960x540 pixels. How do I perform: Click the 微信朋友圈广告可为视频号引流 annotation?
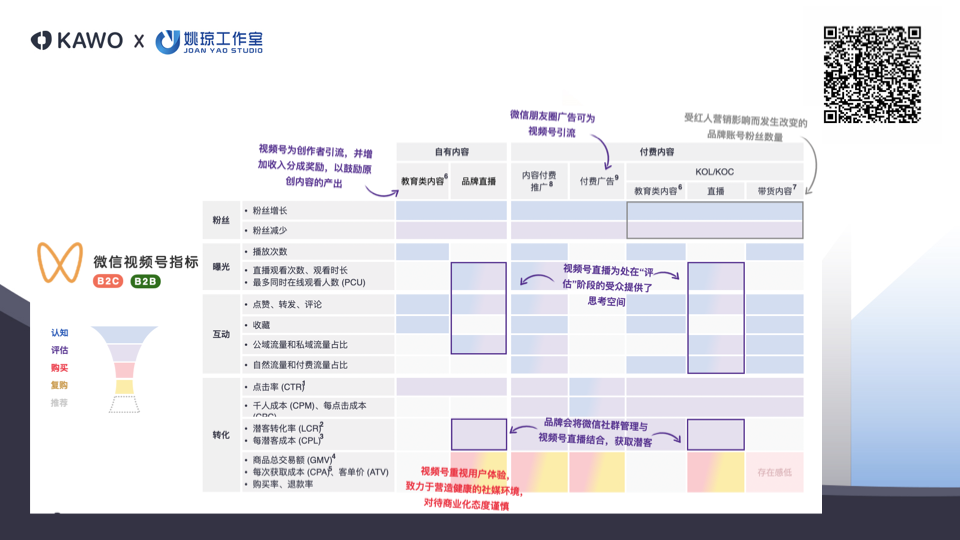point(552,124)
